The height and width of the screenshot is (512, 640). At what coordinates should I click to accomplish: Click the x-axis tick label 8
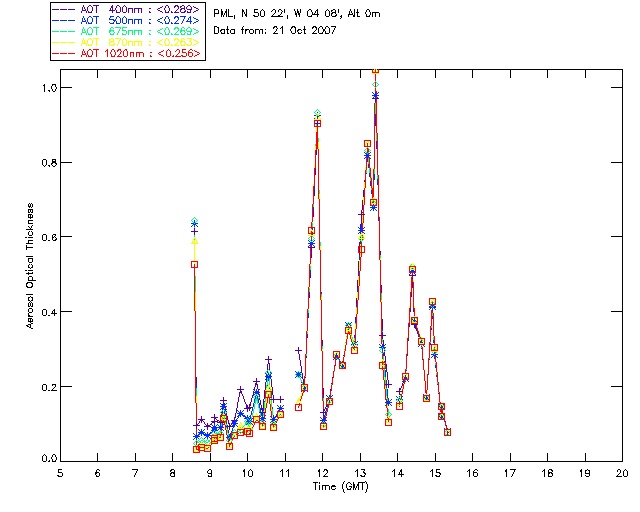(x=173, y=473)
